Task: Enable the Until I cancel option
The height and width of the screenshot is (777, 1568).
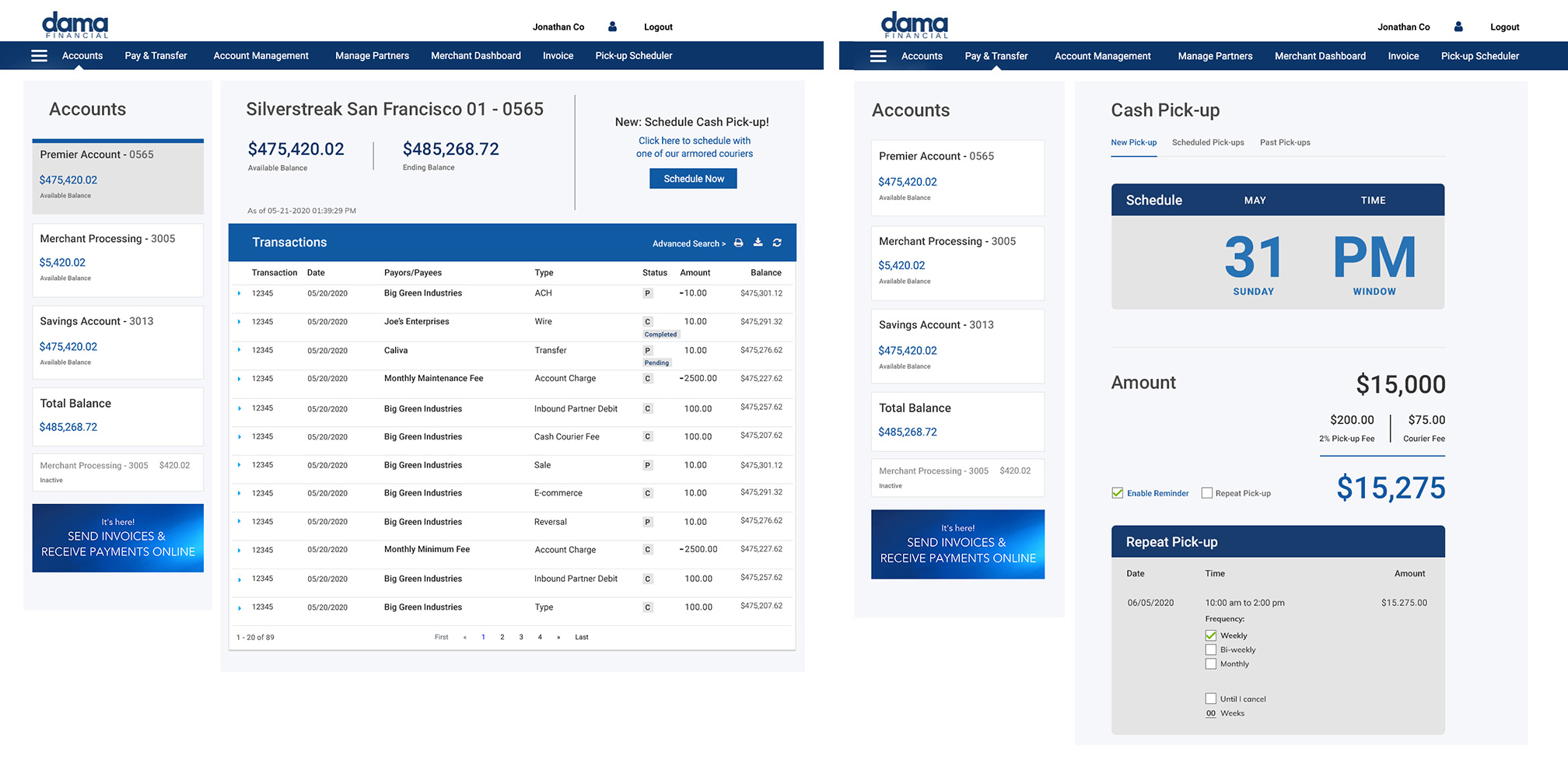Action: coord(1210,699)
